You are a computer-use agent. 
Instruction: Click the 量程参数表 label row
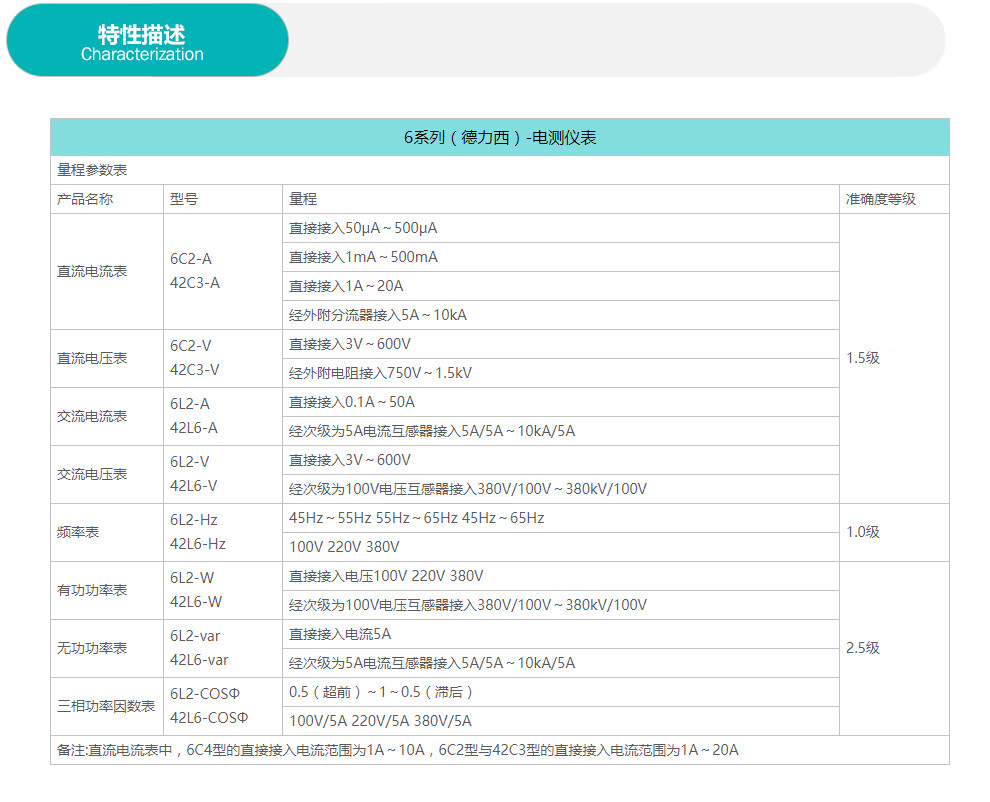pos(92,170)
